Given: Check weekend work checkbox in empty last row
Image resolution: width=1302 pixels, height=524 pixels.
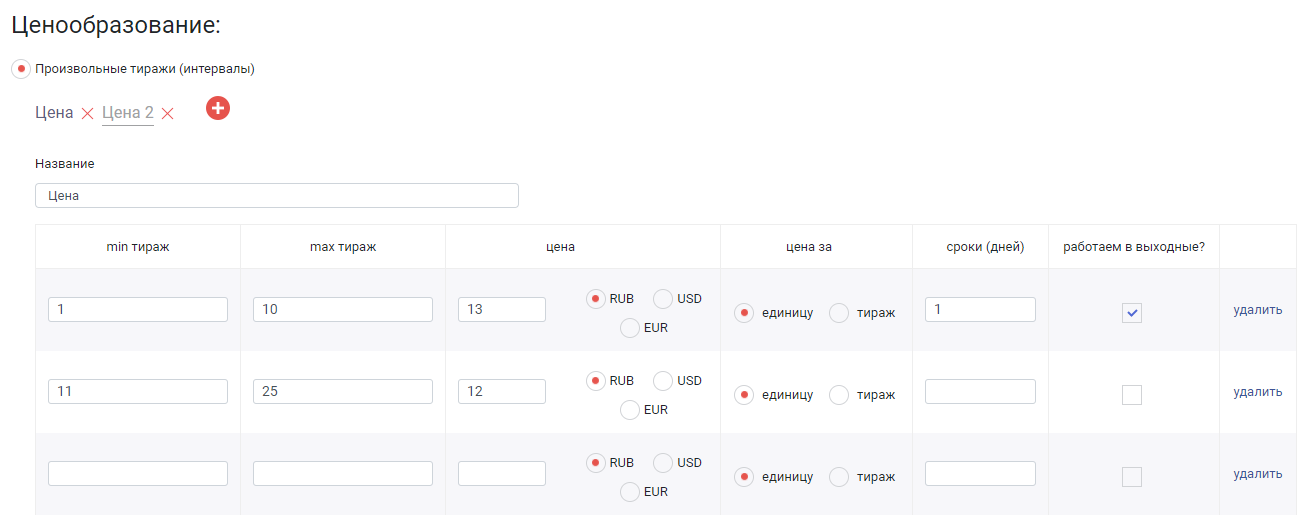Looking at the screenshot, I should [1132, 477].
